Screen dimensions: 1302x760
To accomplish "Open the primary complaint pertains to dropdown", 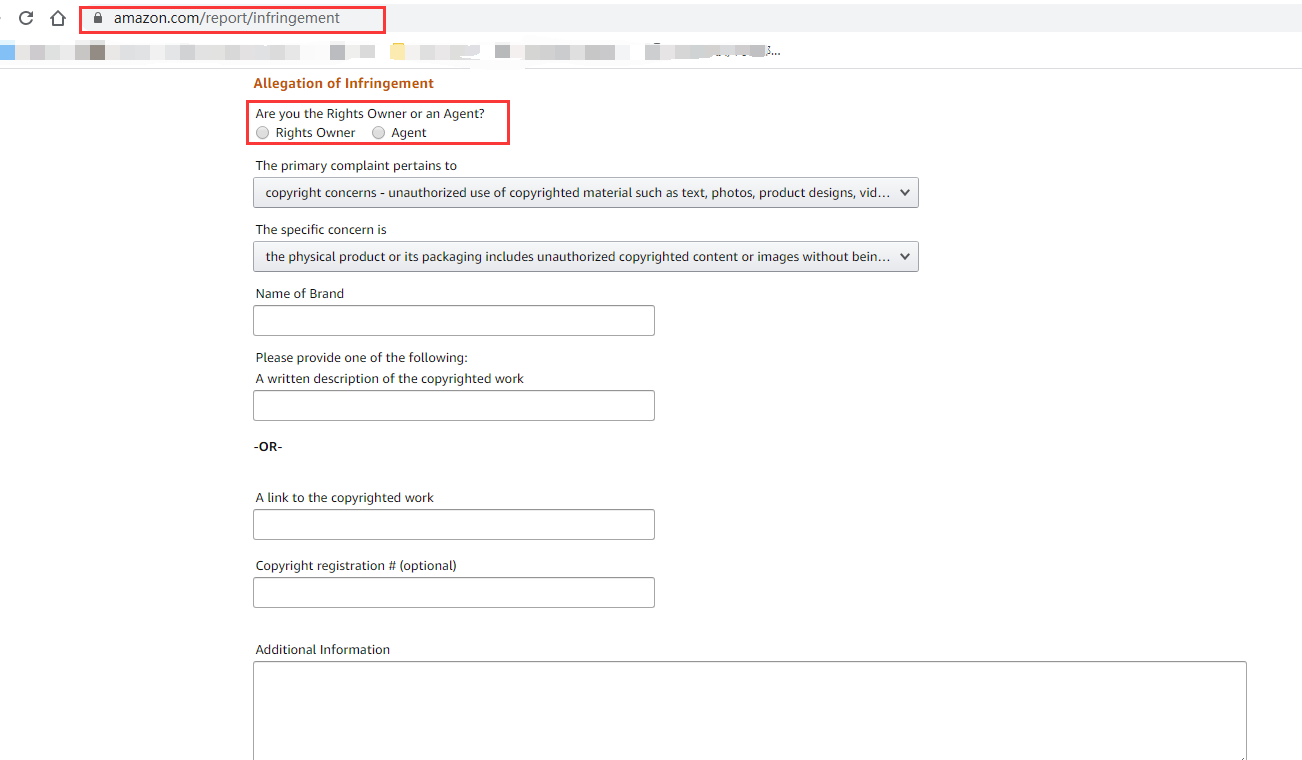I will (586, 193).
